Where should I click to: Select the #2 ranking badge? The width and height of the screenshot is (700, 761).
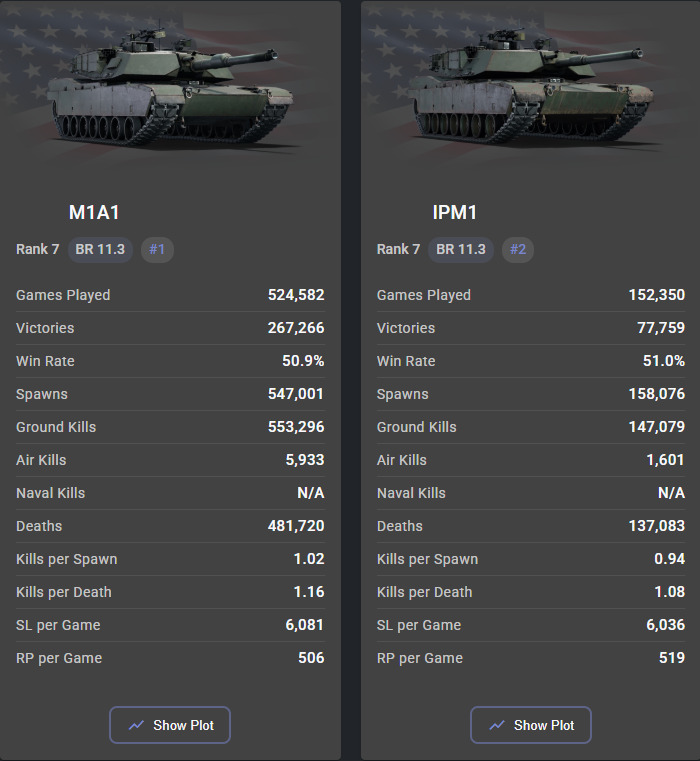click(518, 249)
